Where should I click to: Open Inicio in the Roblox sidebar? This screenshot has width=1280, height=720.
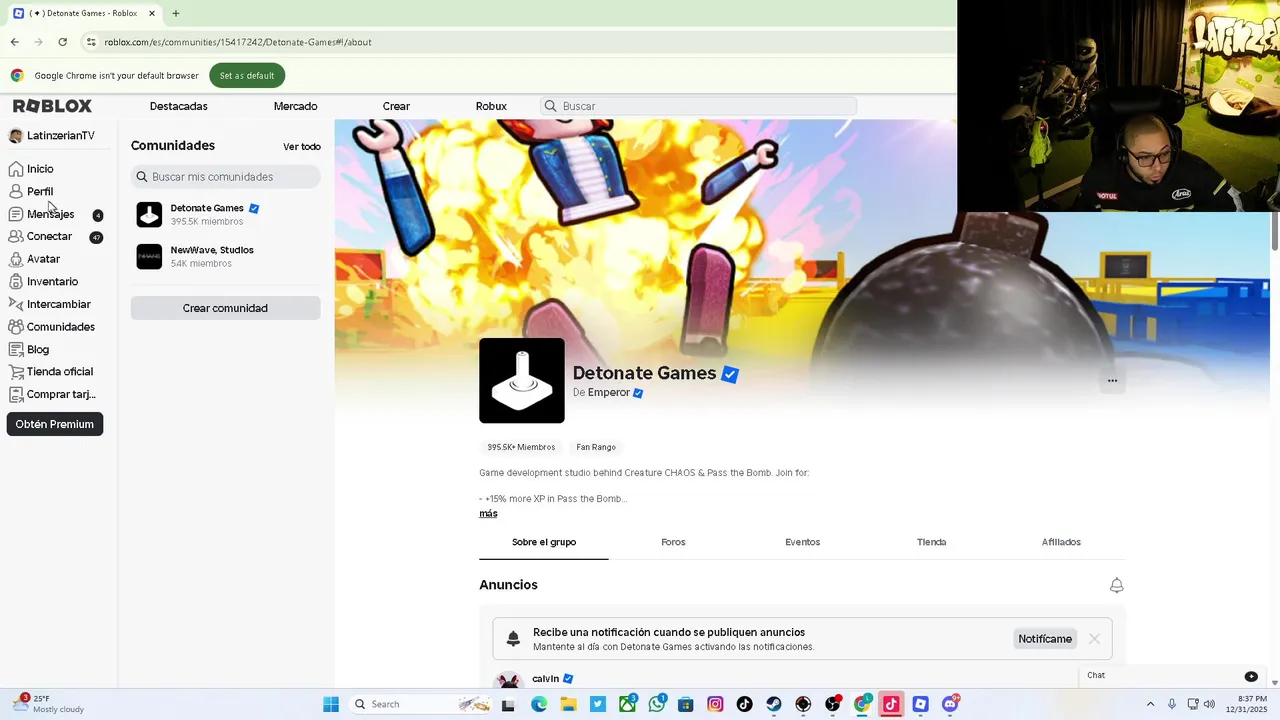coord(31,169)
